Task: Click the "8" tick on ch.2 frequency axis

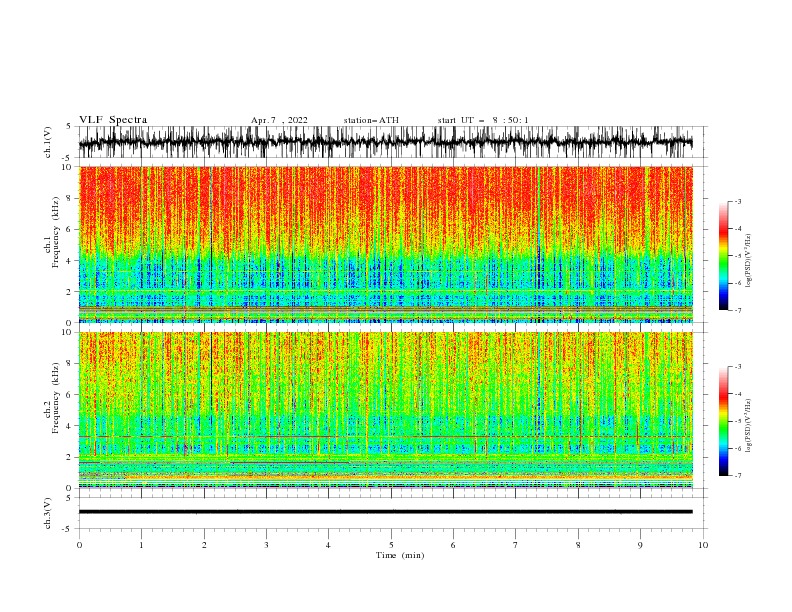Action: tap(71, 364)
